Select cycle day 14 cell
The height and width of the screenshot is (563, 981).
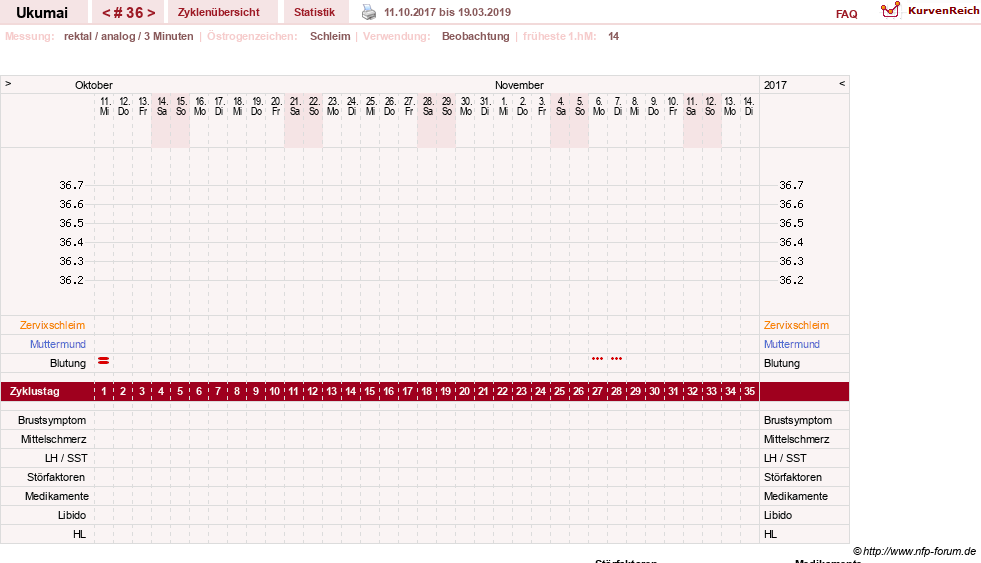(x=350, y=392)
